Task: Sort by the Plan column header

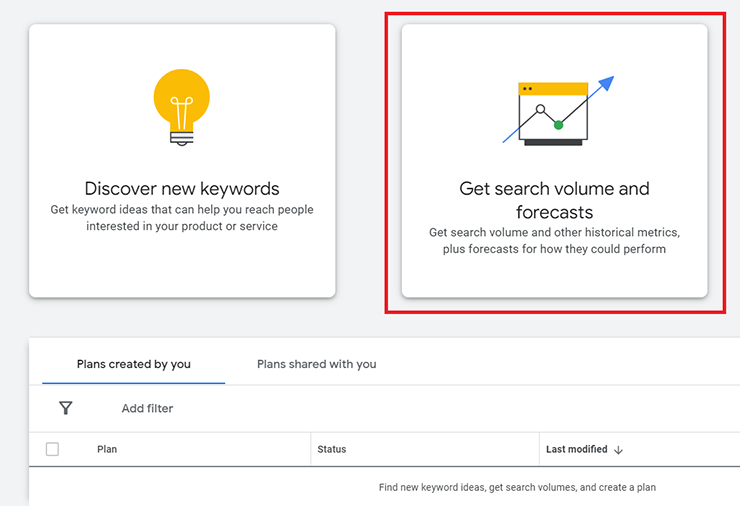Action: coord(107,449)
